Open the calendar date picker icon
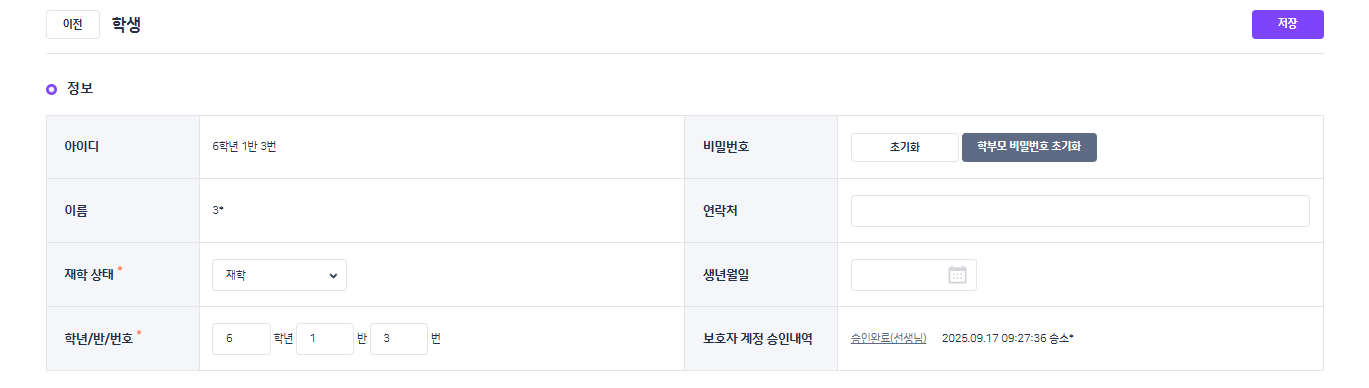Image resolution: width=1369 pixels, height=388 pixels. click(x=957, y=275)
